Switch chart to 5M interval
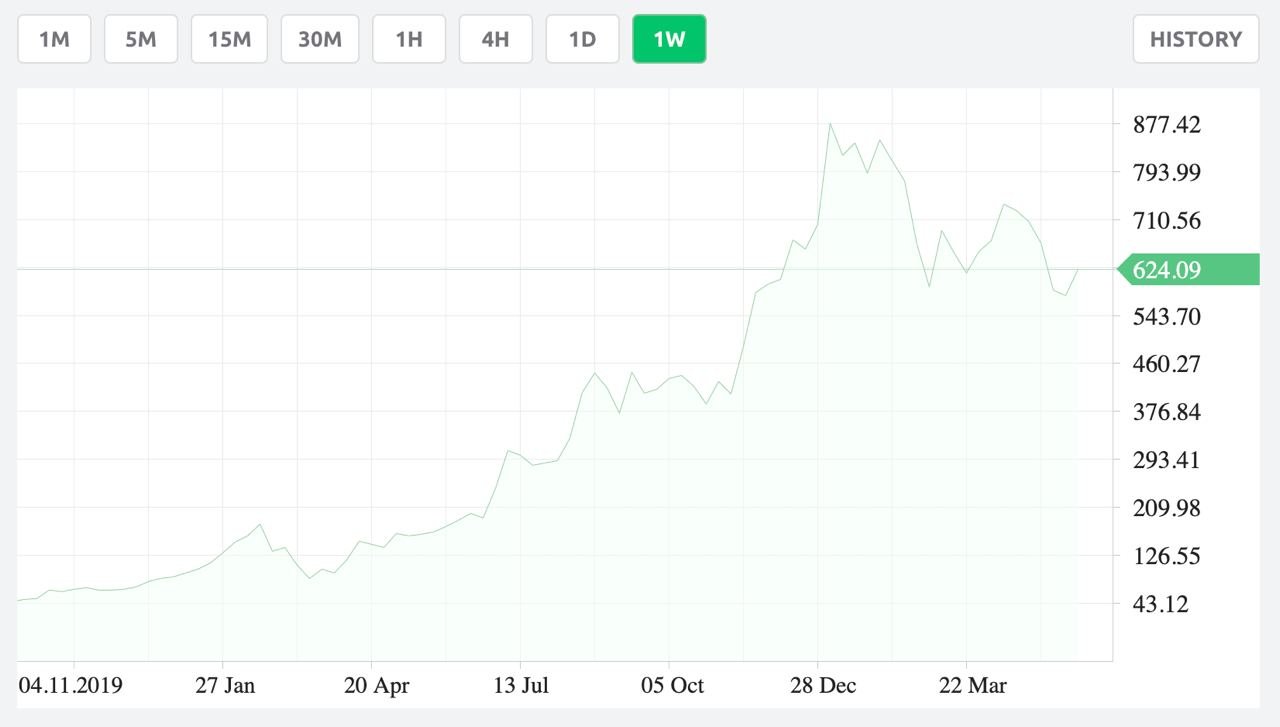 pos(141,39)
